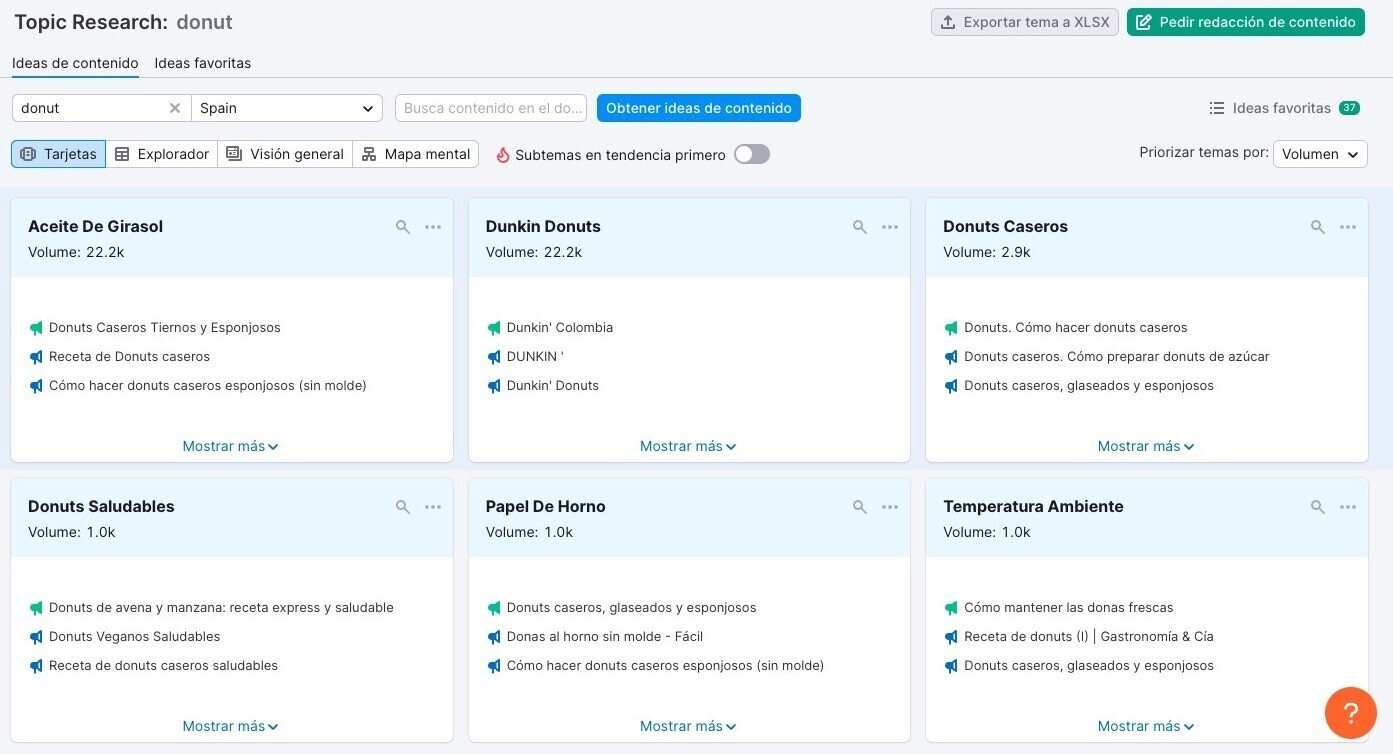Screen dimensions: 1393x754
Task: Click megaphone icon beside Receta de Donuts caseros
Action: pyautogui.click(x=36, y=357)
